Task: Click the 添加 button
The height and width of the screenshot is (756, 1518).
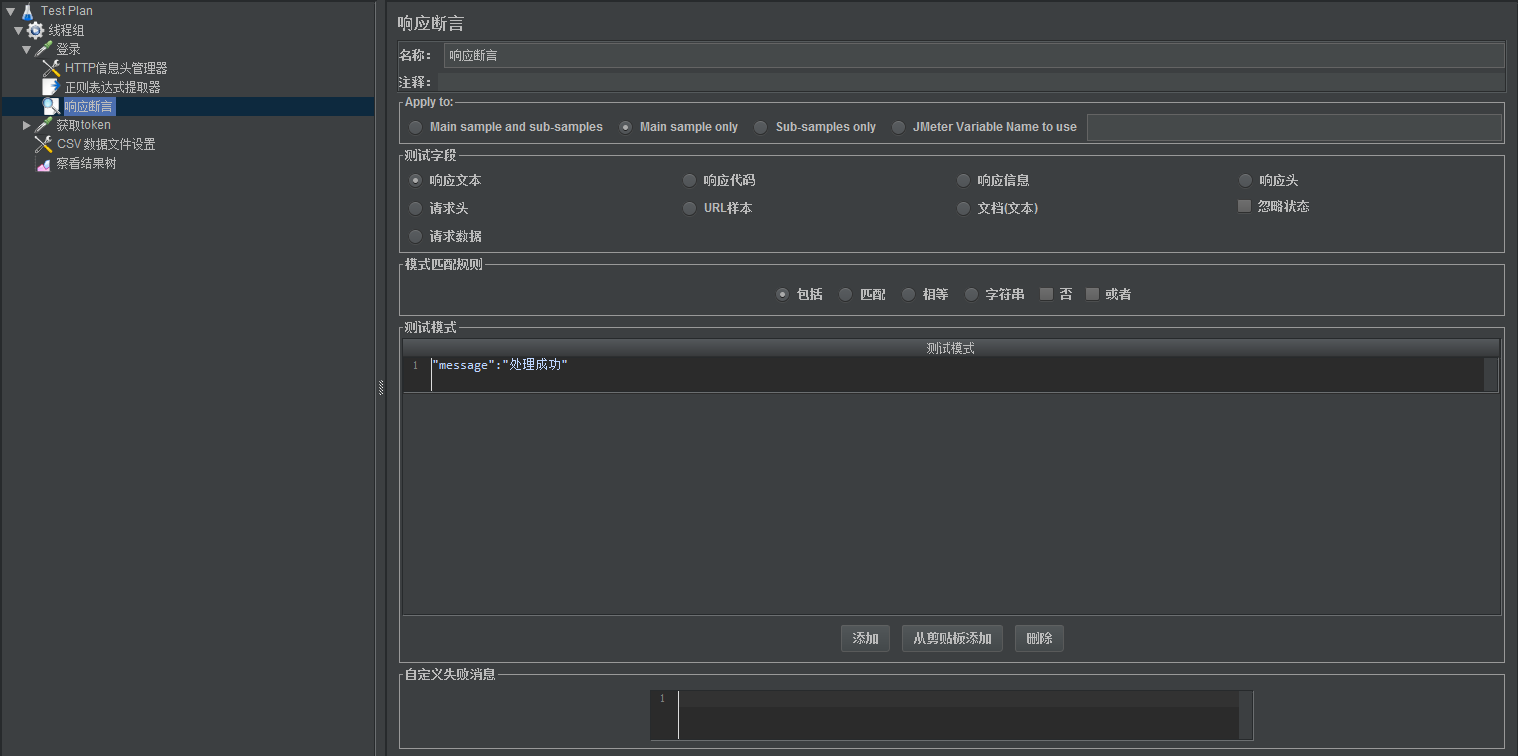Action: click(865, 638)
